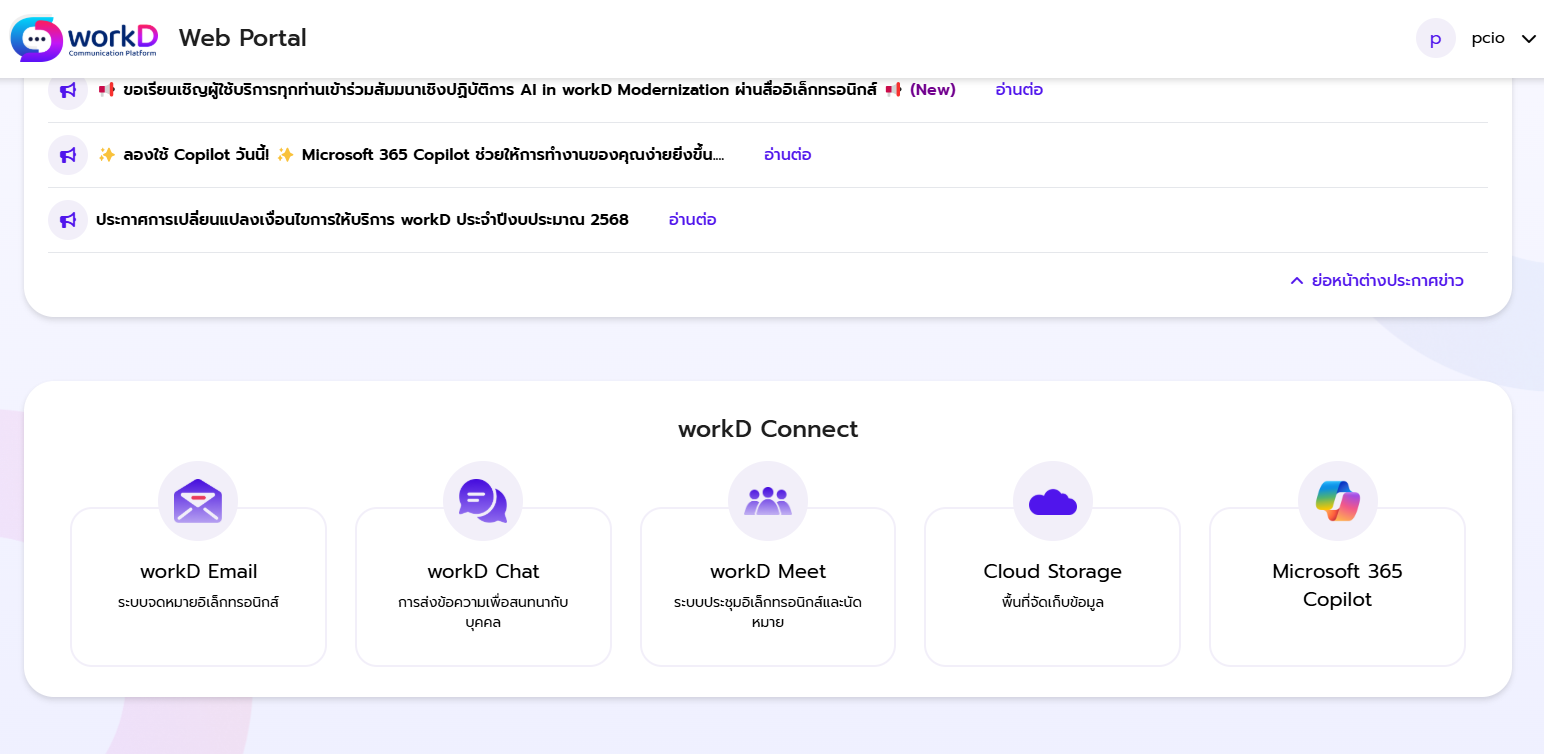
Task: Click the pcio username text
Action: point(1487,39)
